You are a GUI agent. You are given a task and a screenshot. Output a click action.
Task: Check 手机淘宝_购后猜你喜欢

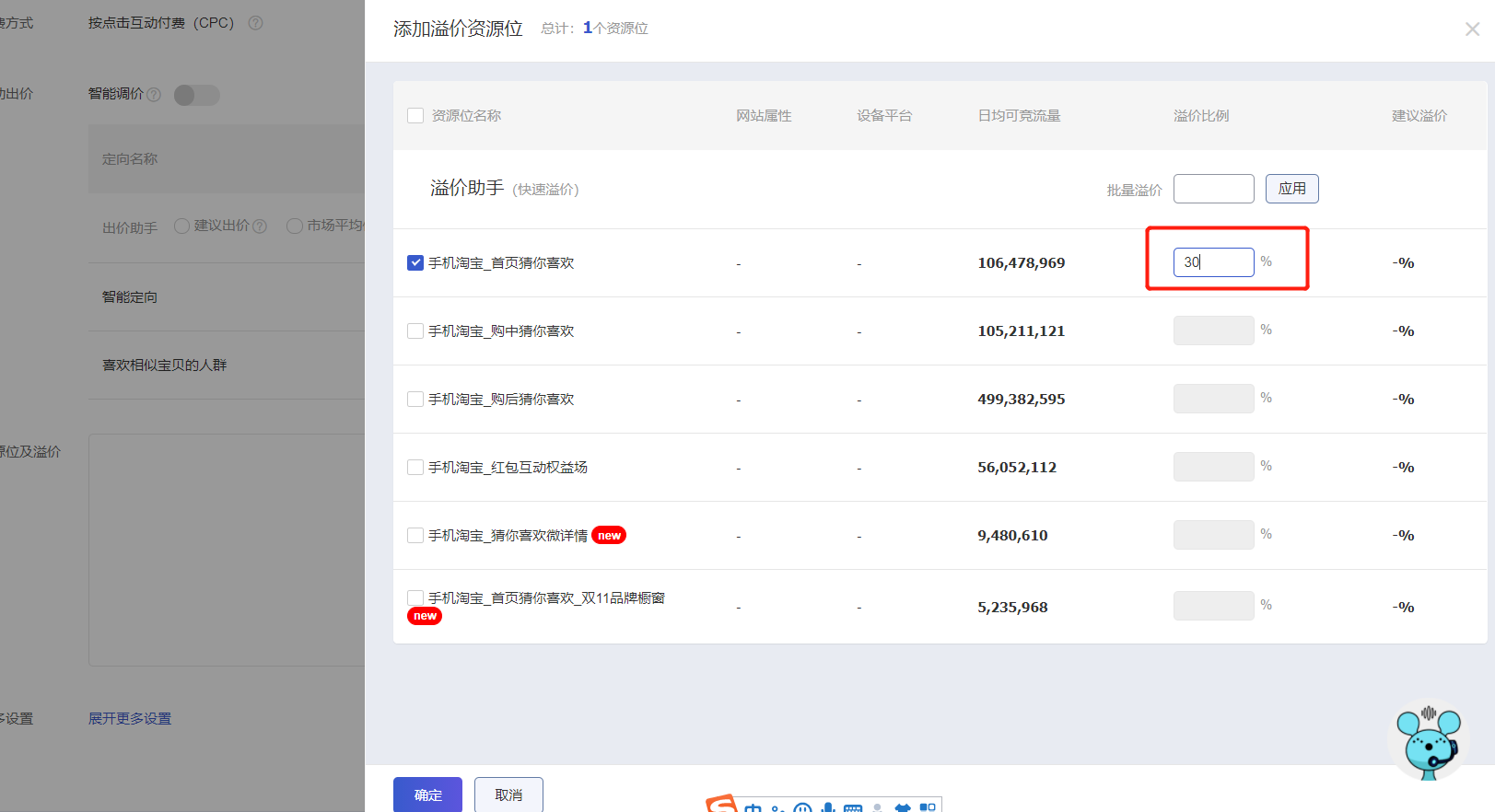(x=415, y=399)
